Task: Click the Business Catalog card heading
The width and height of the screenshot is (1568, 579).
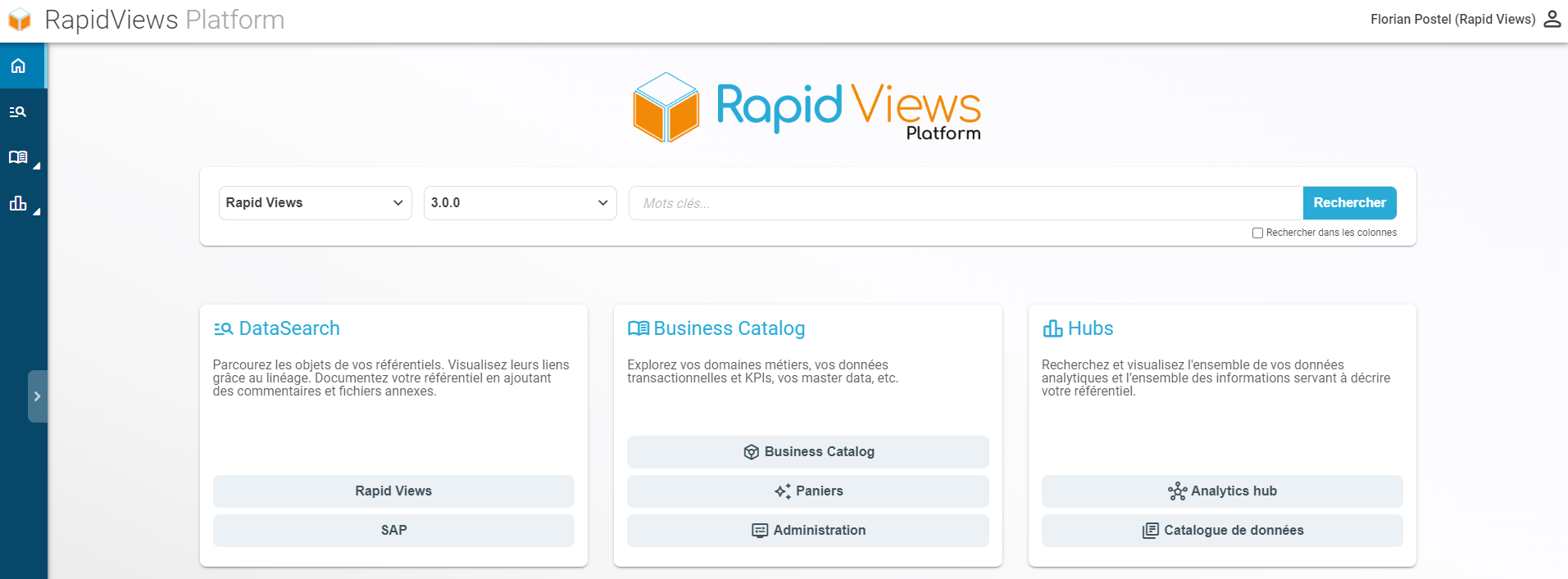Action: click(x=729, y=328)
